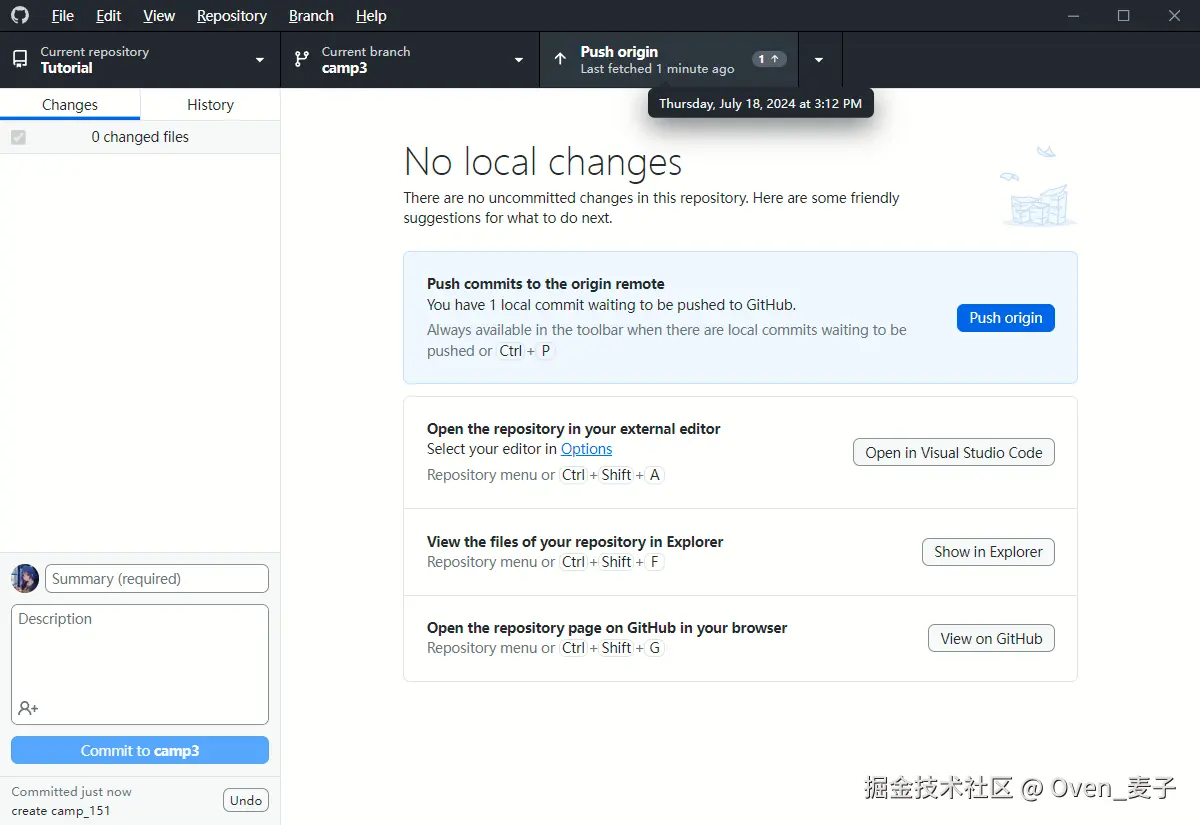Screen dimensions: 1200x825
Task: Click the Summary (required) input field
Action: (x=157, y=578)
